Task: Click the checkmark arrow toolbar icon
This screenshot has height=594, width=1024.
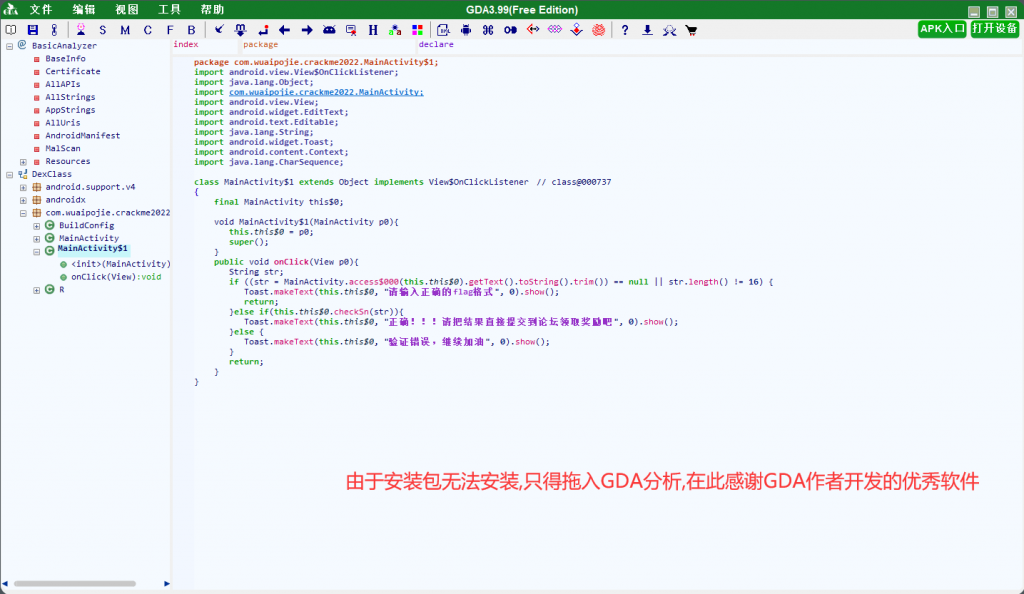Action: (219, 30)
